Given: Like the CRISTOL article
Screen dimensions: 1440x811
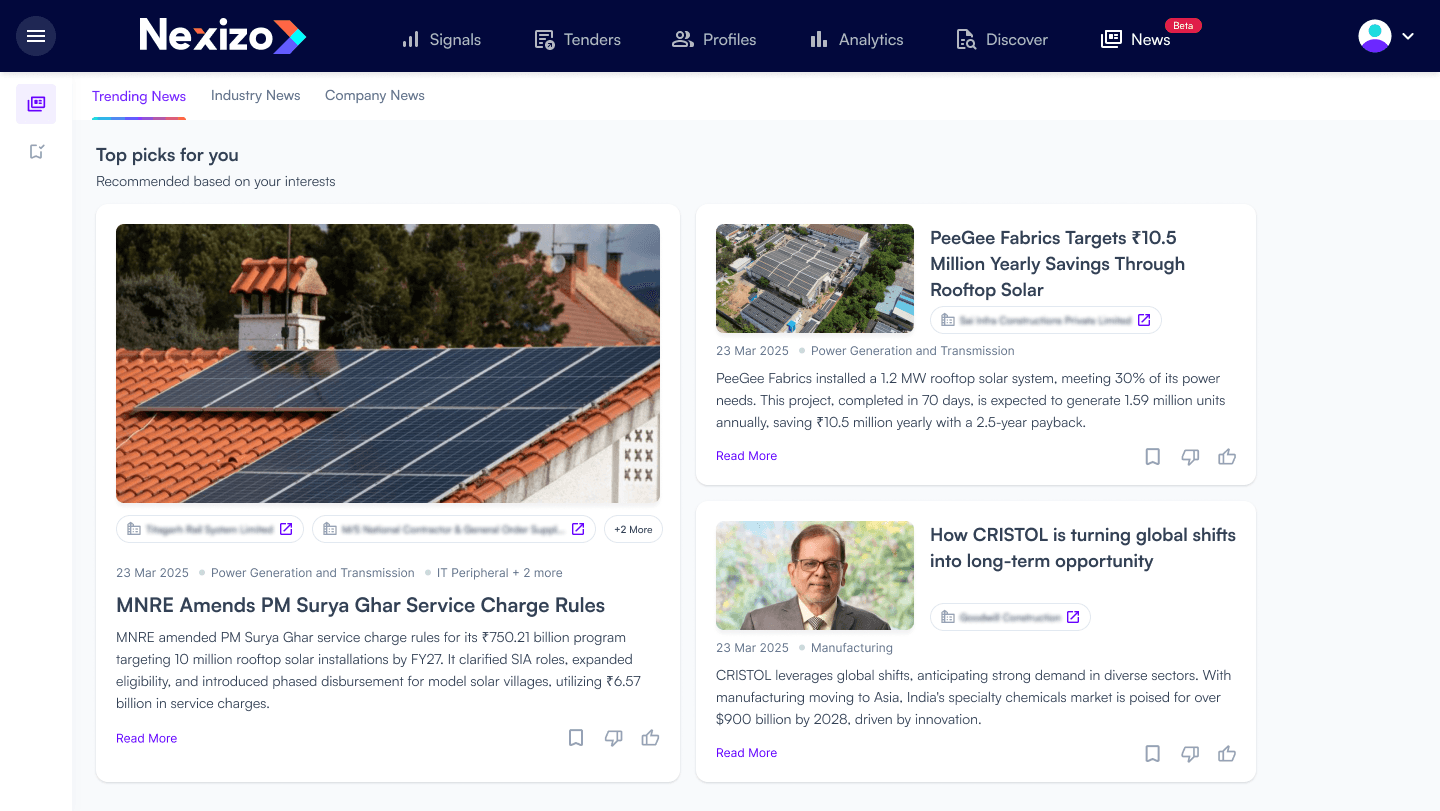Looking at the screenshot, I should (1227, 754).
